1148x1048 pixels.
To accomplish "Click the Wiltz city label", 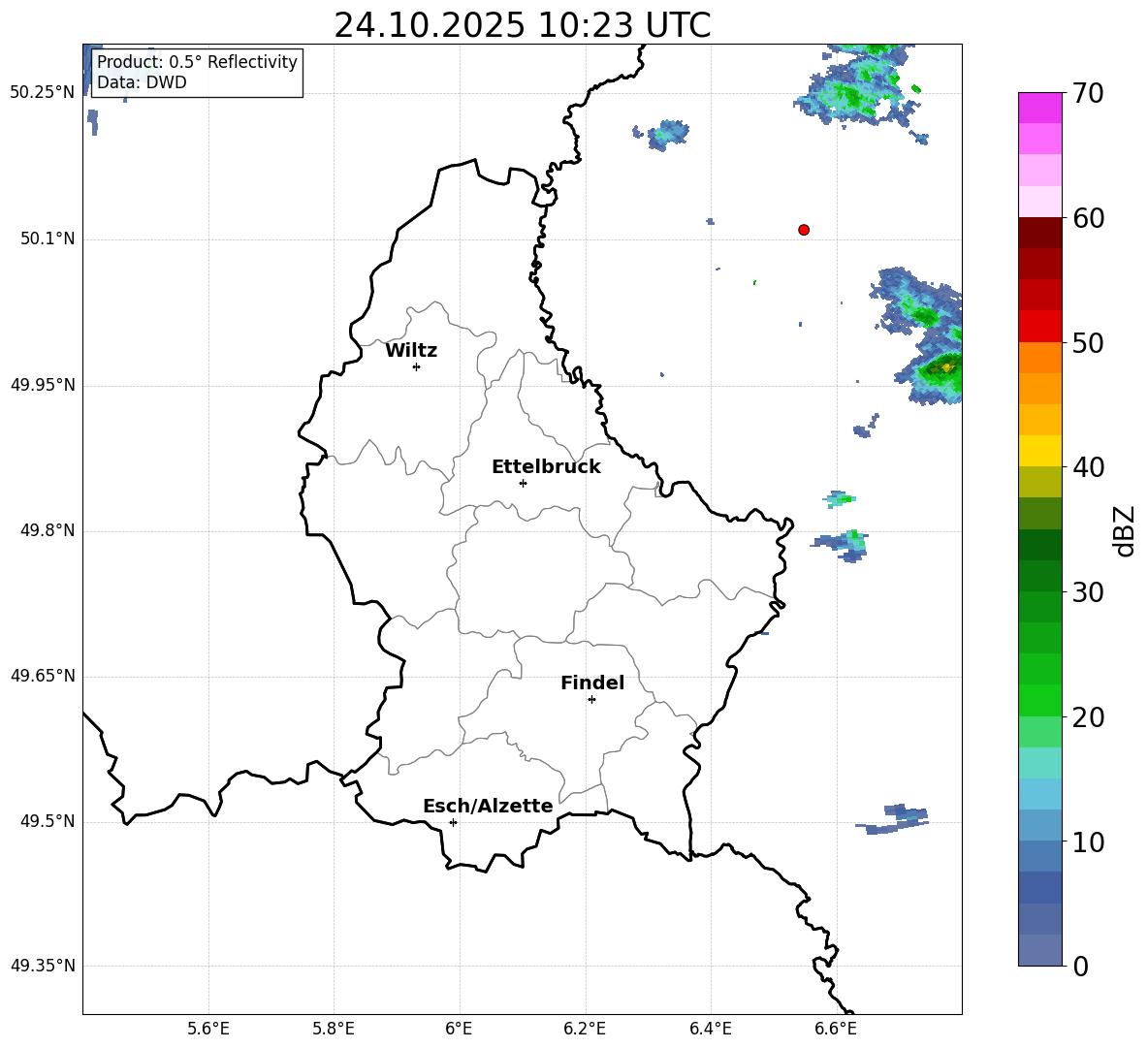I will tap(411, 351).
